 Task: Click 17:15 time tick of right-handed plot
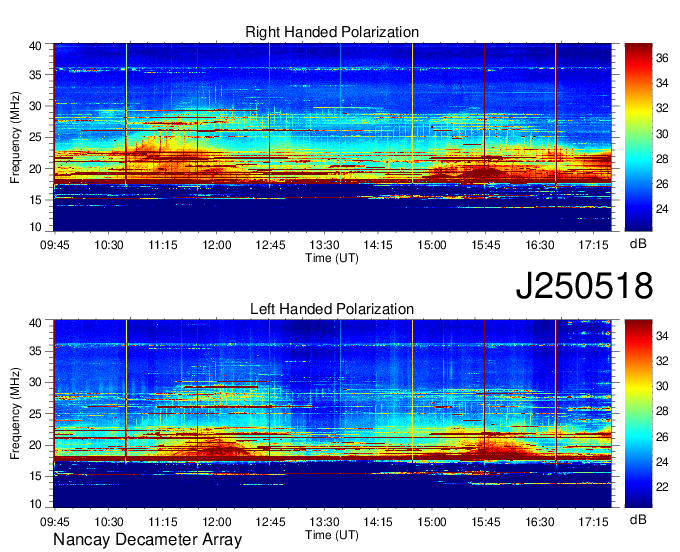[594, 245]
